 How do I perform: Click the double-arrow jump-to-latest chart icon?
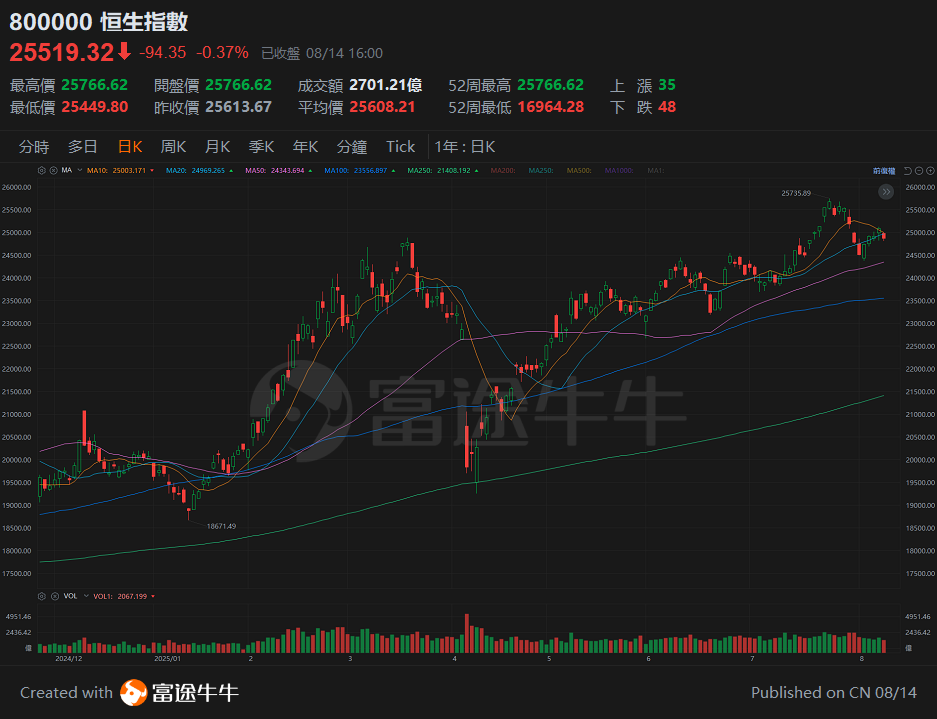tap(886, 191)
